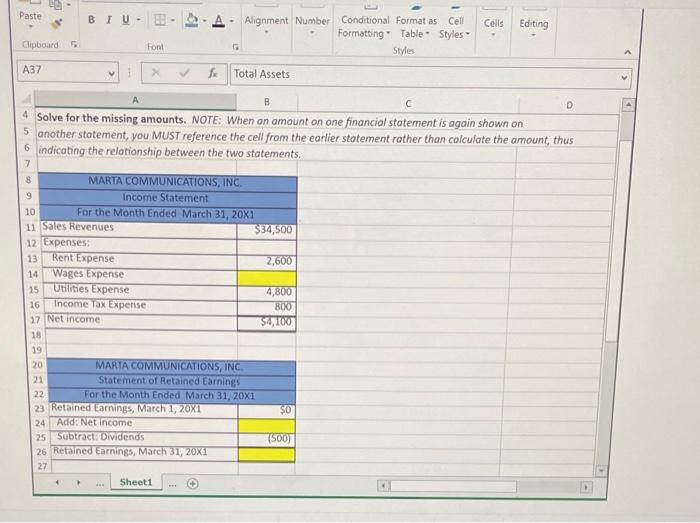Screen dimensions: 700x523
Task: Click the Copy icon above Format Painter
Action: (56, 5)
